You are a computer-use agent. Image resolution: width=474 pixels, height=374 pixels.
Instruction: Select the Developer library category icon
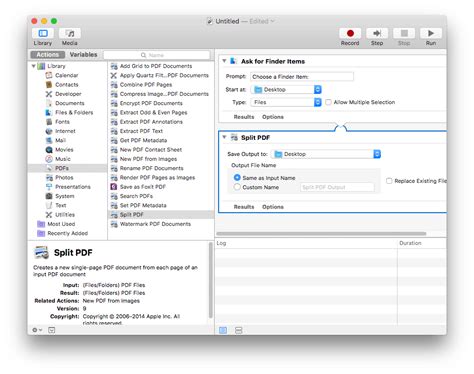(49, 94)
